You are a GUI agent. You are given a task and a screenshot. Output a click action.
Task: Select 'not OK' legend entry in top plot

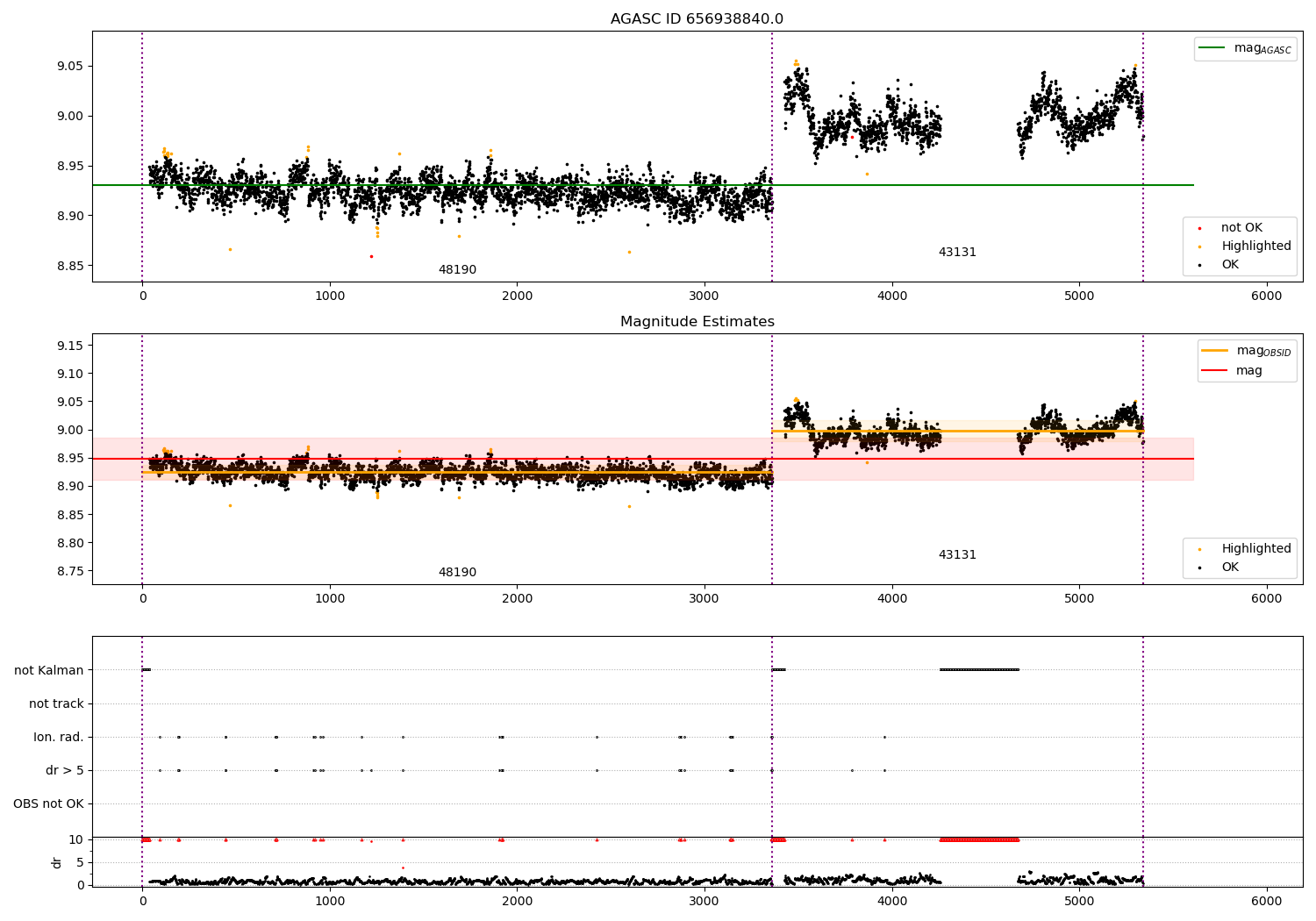pos(1241,228)
